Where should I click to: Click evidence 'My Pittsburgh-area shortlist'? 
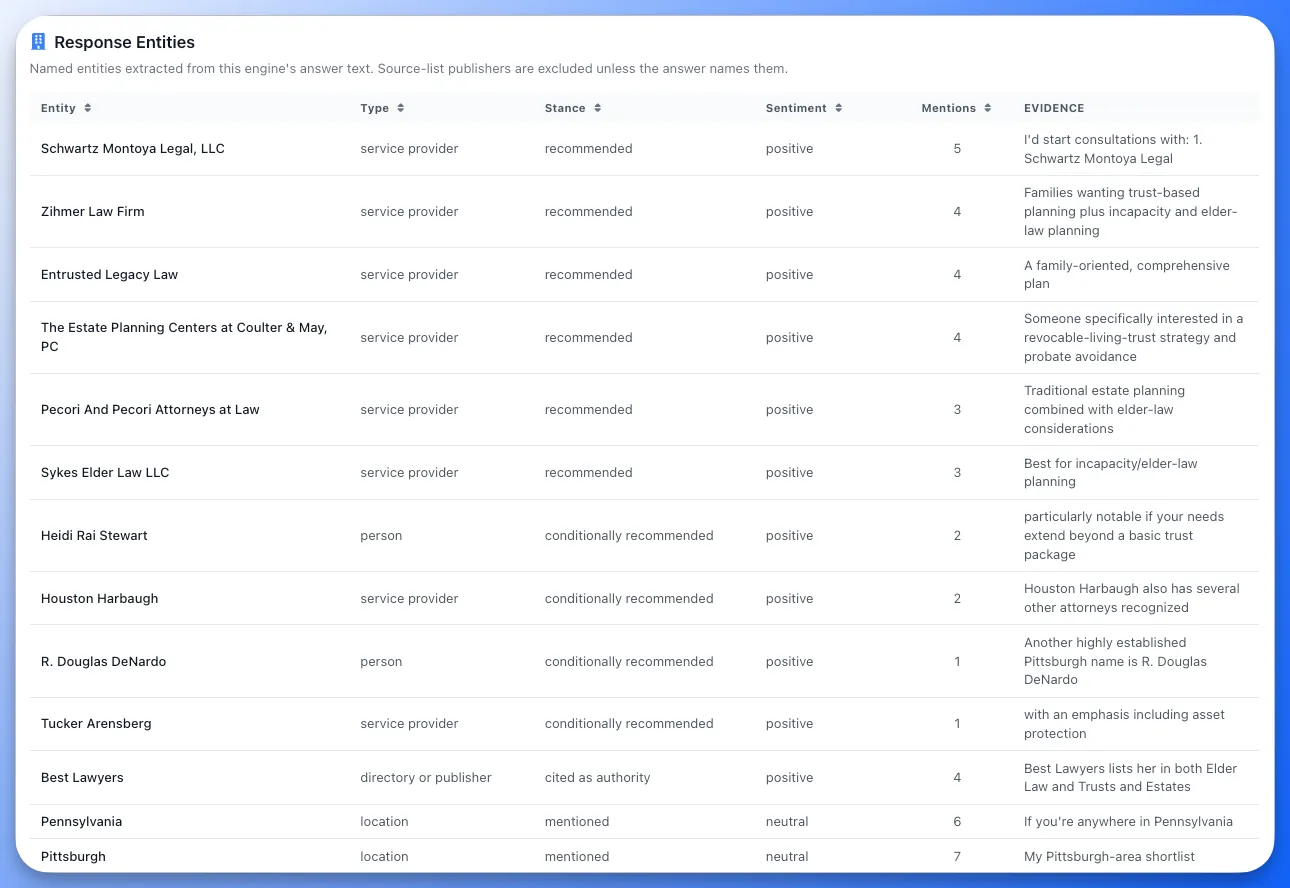[x=1109, y=857]
